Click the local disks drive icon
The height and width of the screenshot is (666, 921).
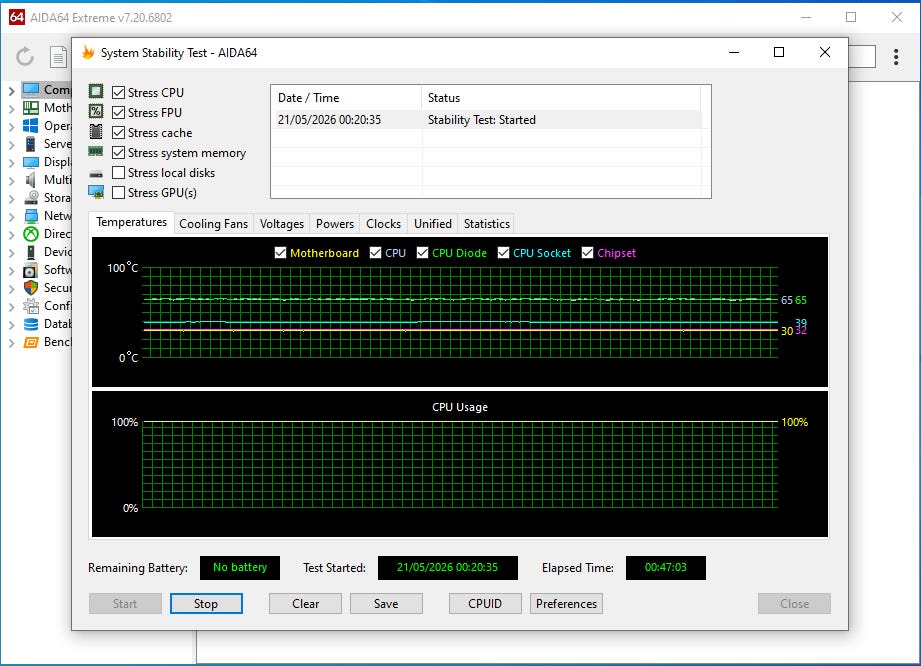coord(96,173)
